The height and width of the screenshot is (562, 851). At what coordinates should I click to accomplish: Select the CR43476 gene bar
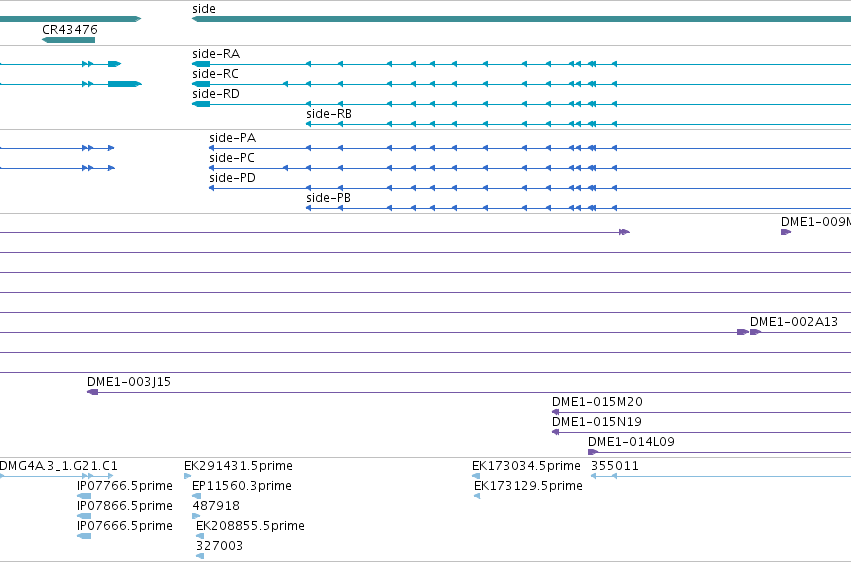(68, 40)
